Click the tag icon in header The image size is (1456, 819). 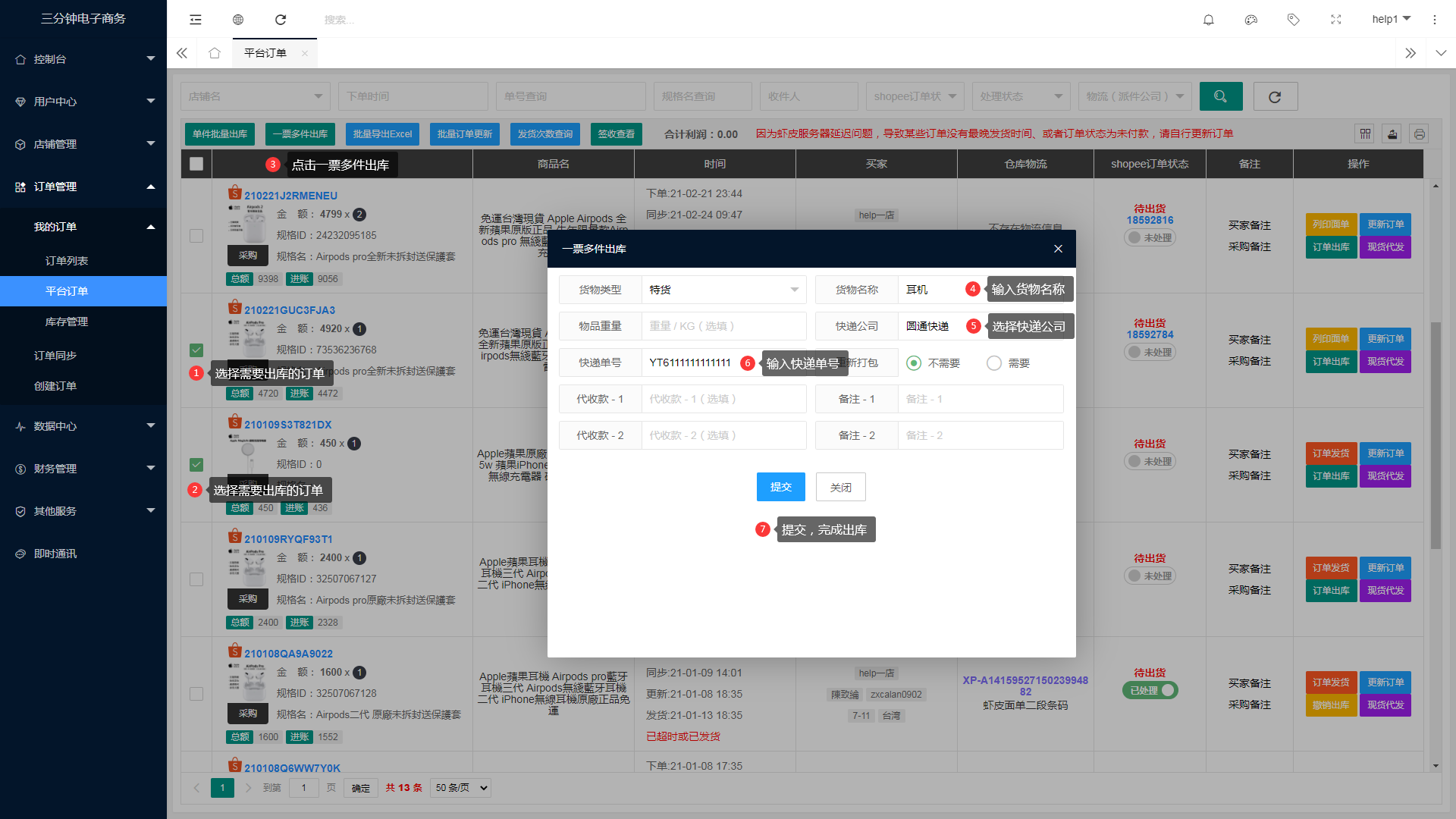(x=1294, y=20)
